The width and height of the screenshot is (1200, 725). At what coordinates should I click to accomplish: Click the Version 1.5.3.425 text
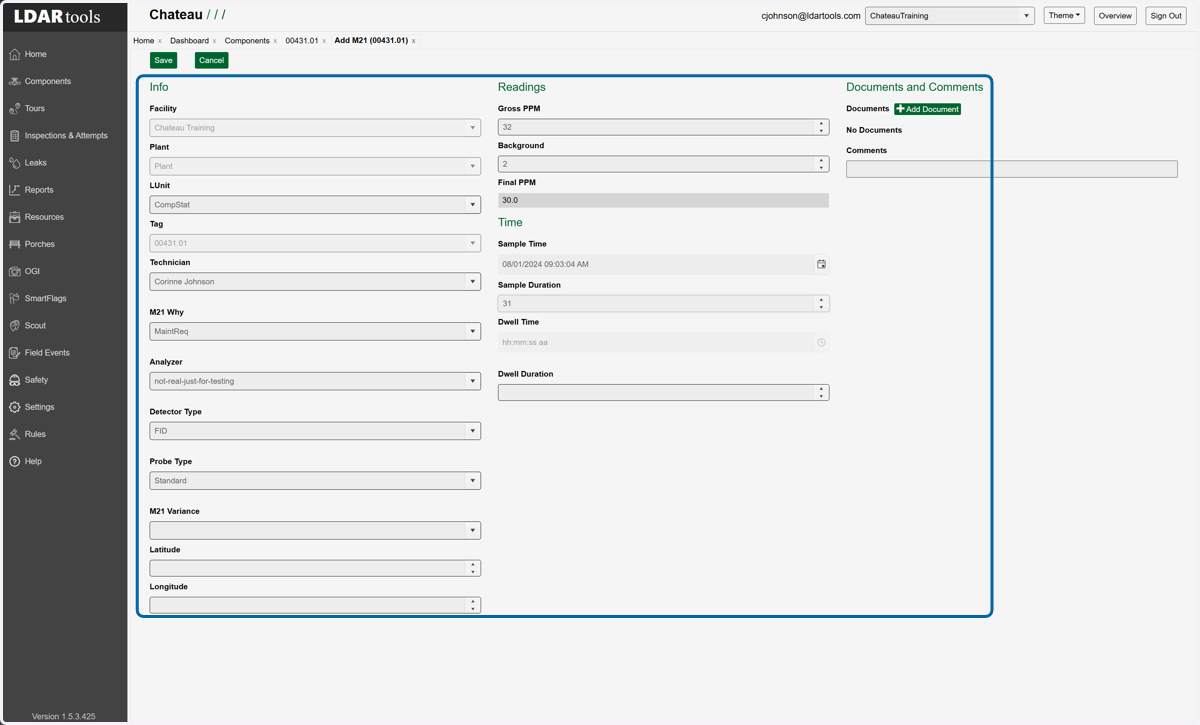point(64,716)
